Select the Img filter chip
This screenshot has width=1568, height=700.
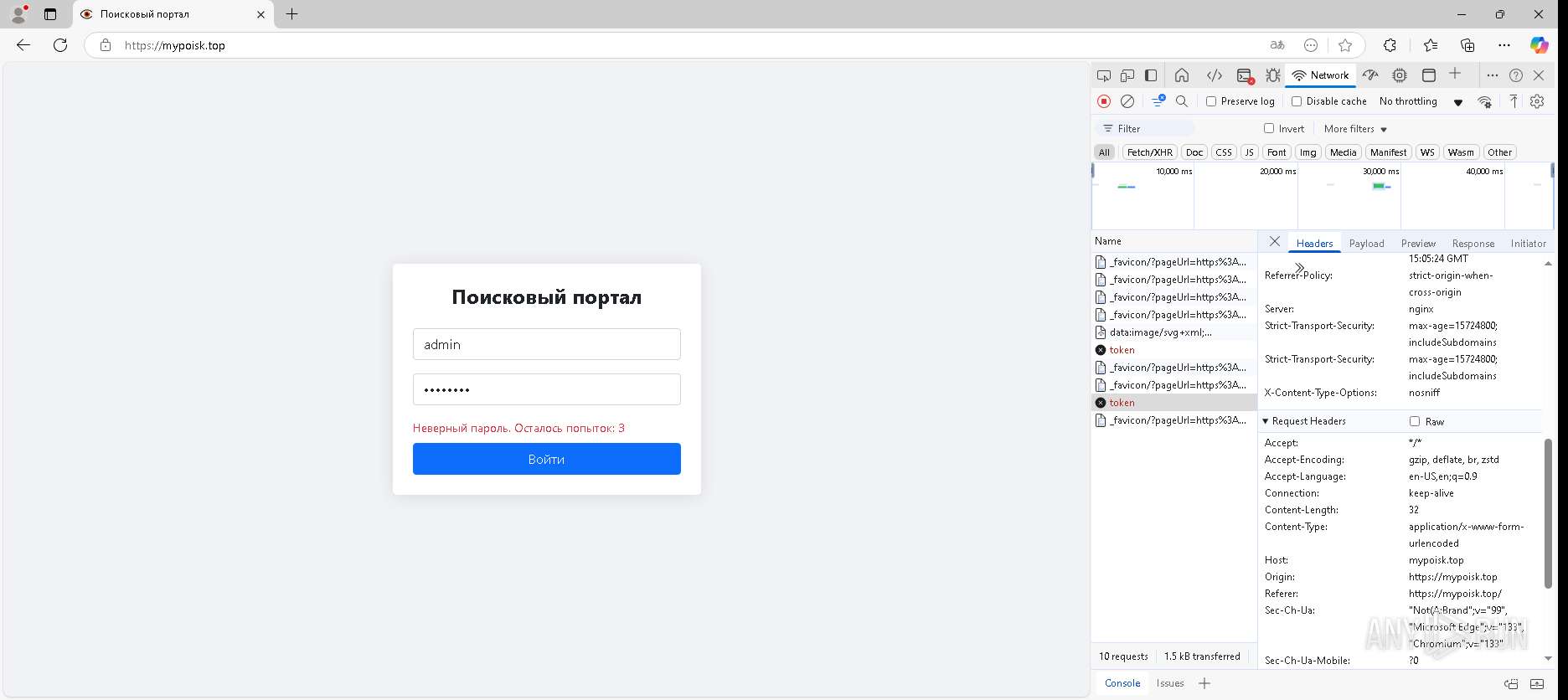point(1308,152)
